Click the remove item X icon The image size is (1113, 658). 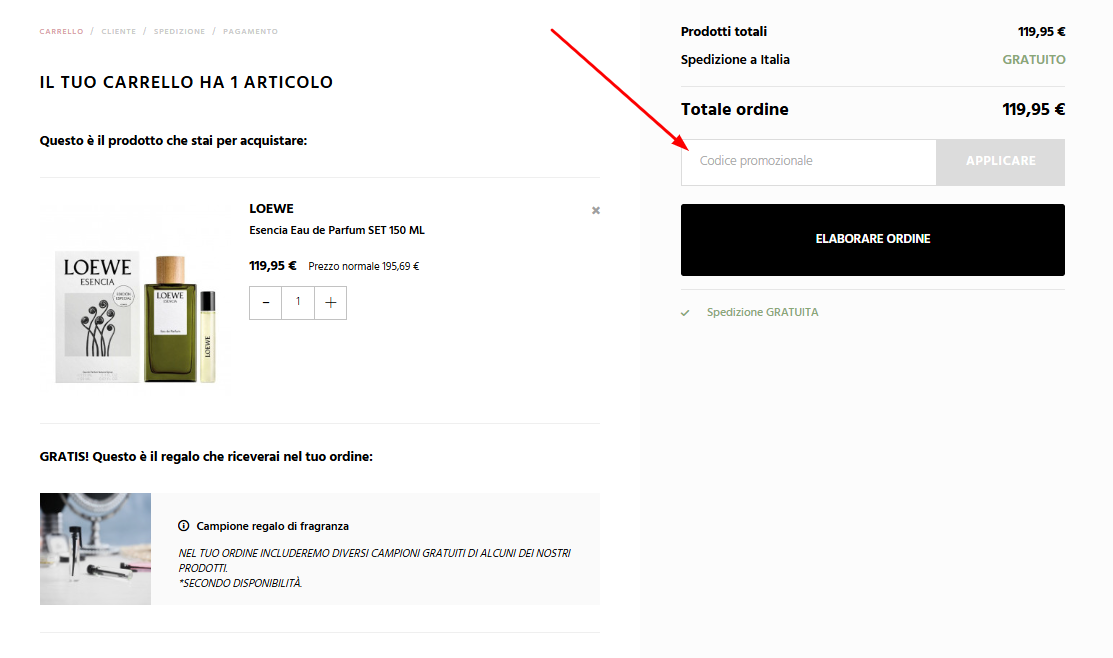[595, 210]
